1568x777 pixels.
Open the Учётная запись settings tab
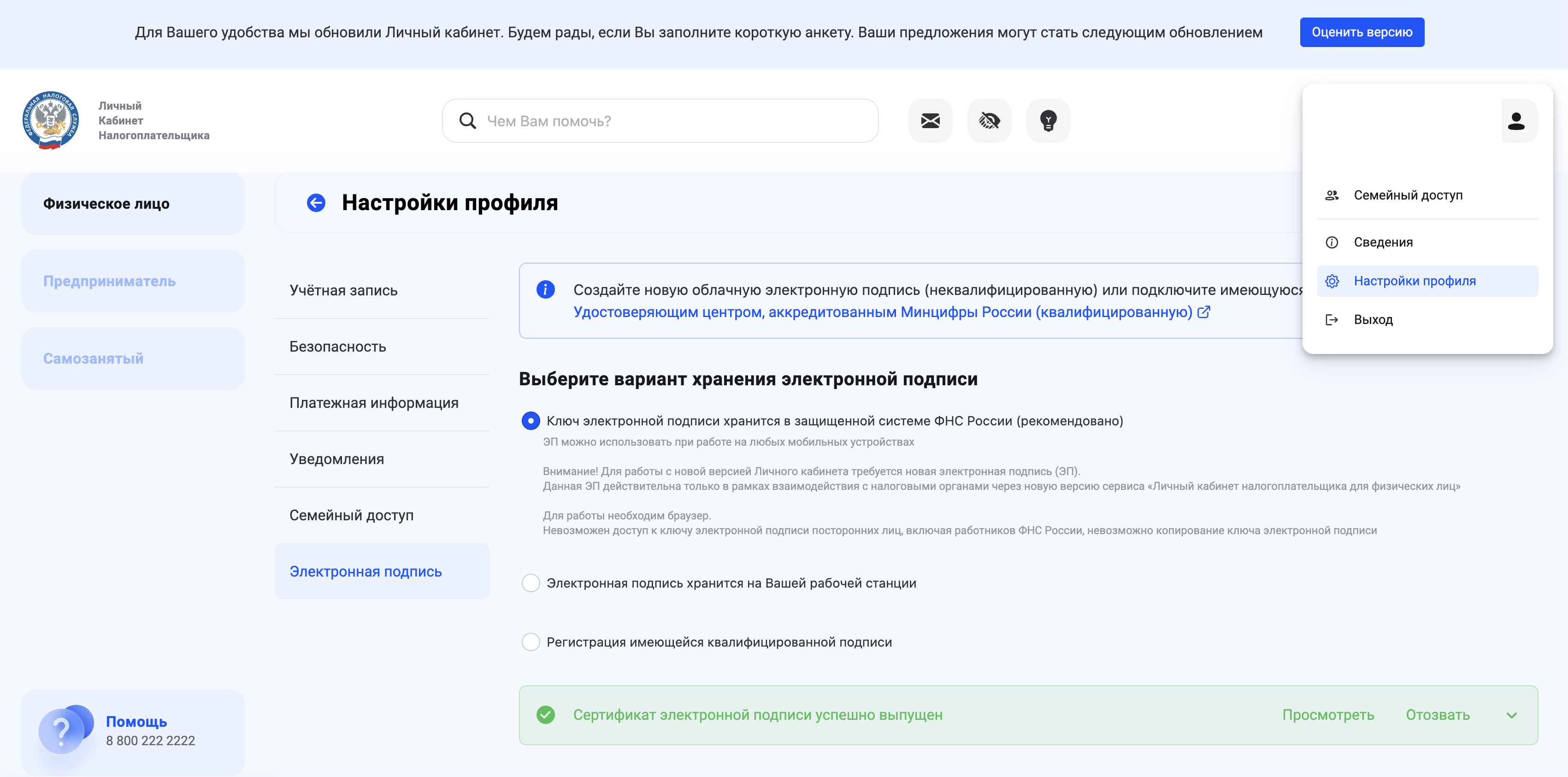point(382,290)
